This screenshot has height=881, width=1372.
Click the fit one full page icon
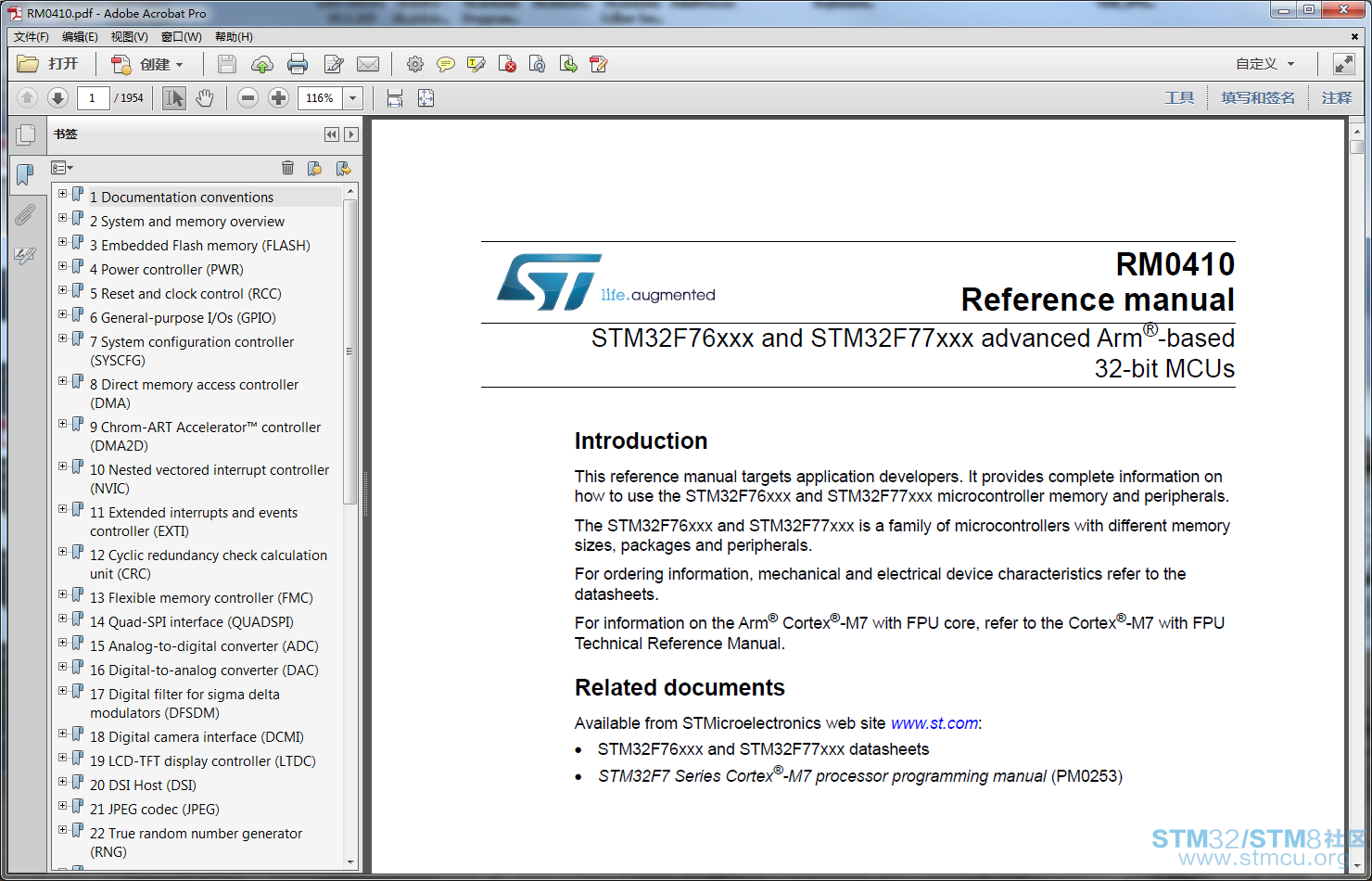(x=426, y=97)
